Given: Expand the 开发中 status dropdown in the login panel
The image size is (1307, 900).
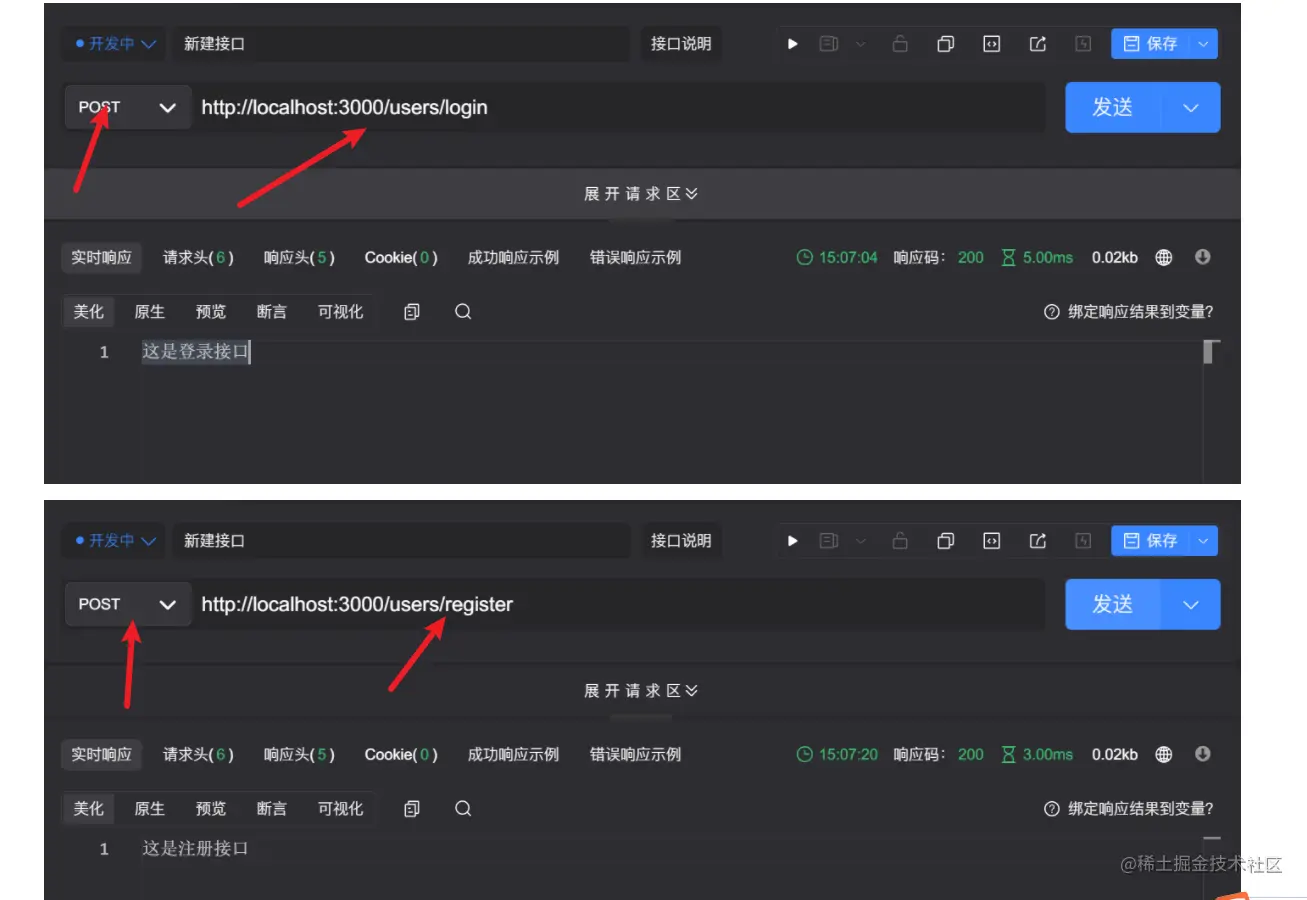Looking at the screenshot, I should (x=116, y=44).
